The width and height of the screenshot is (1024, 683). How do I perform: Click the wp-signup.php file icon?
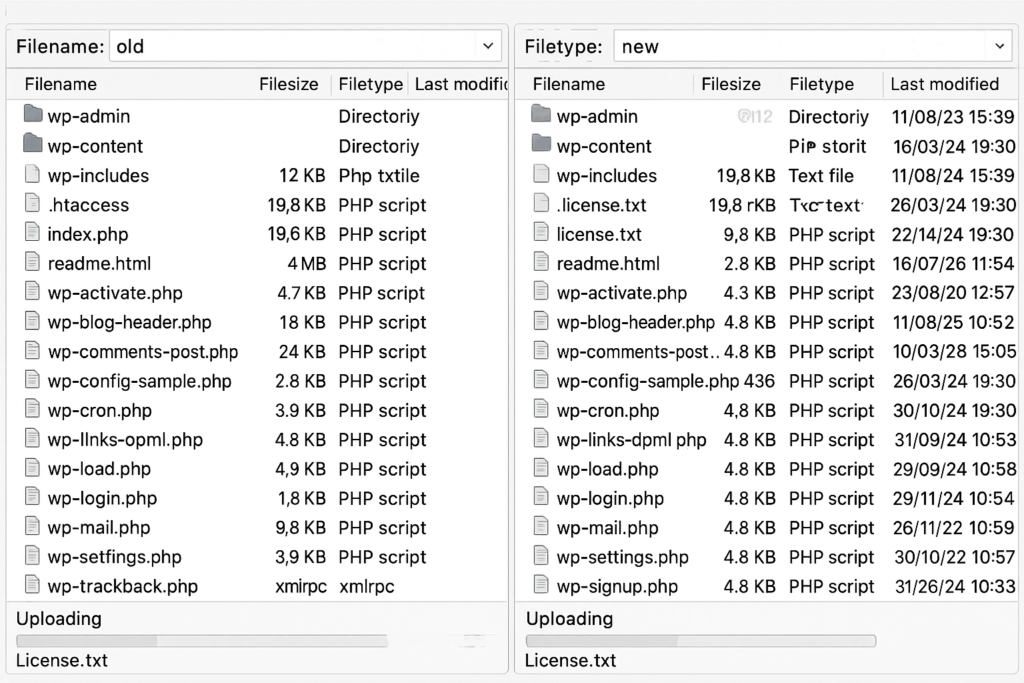(541, 584)
